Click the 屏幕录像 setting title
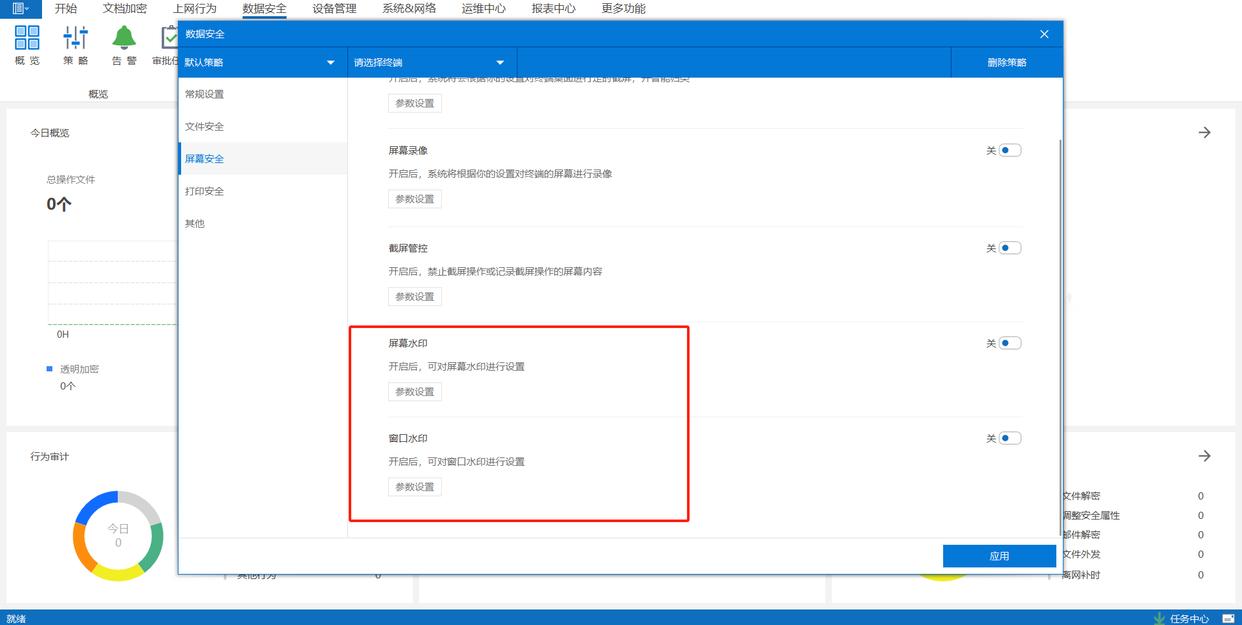 coord(408,150)
